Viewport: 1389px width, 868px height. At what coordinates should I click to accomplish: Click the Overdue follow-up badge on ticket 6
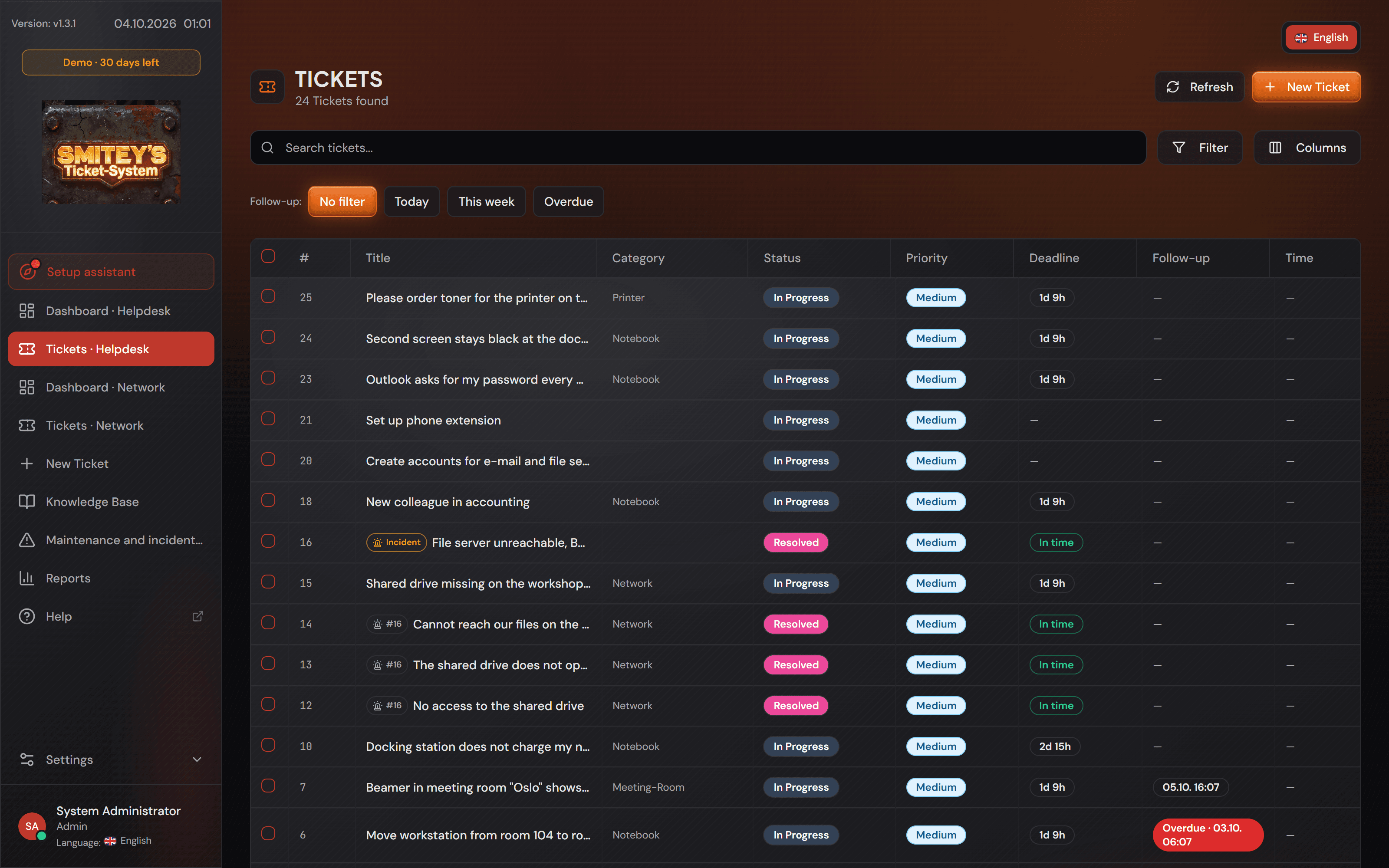(1208, 835)
